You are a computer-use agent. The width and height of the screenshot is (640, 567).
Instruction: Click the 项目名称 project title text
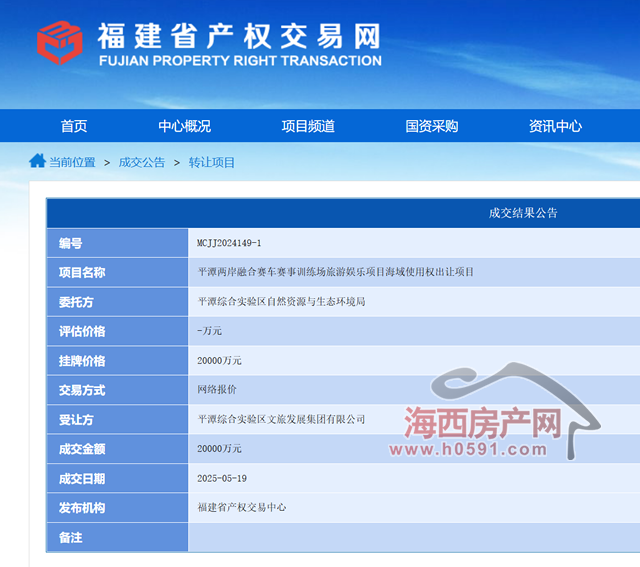(336, 272)
